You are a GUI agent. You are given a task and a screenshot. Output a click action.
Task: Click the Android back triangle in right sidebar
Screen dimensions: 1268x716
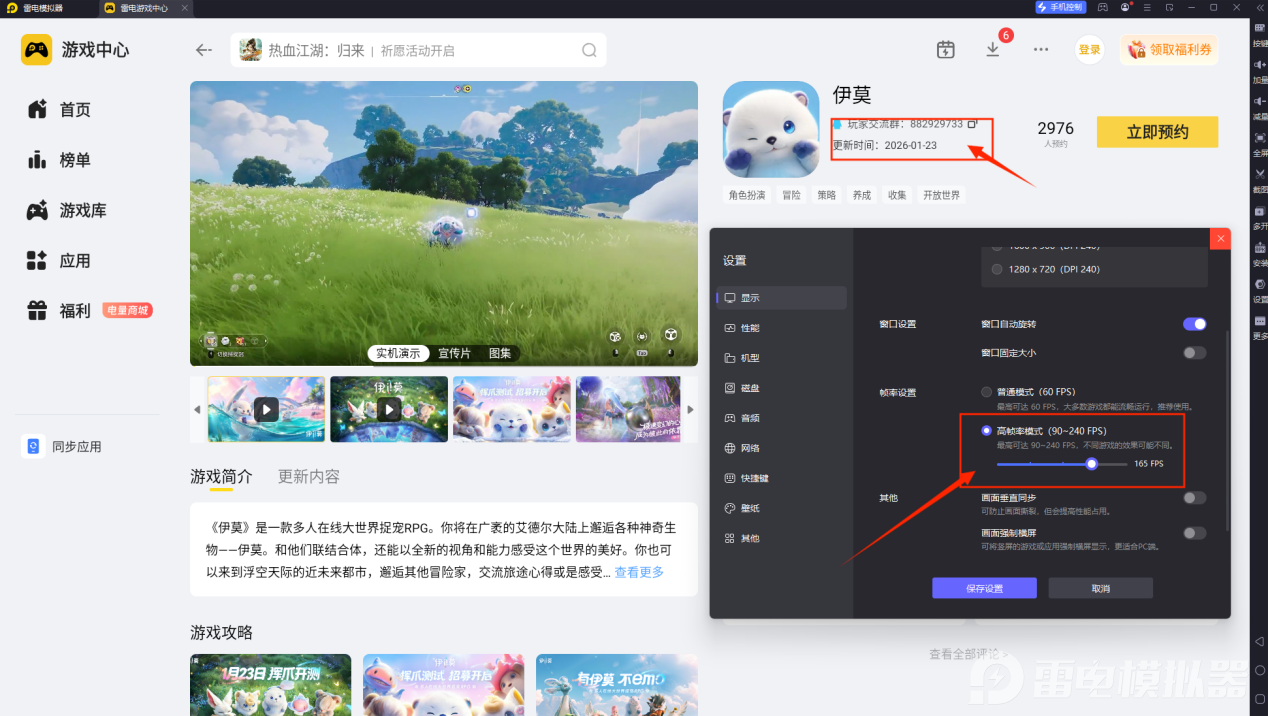click(x=1260, y=641)
